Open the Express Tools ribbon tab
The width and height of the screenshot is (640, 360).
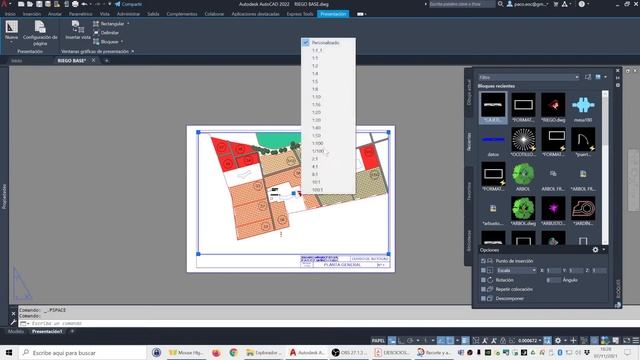tap(300, 14)
